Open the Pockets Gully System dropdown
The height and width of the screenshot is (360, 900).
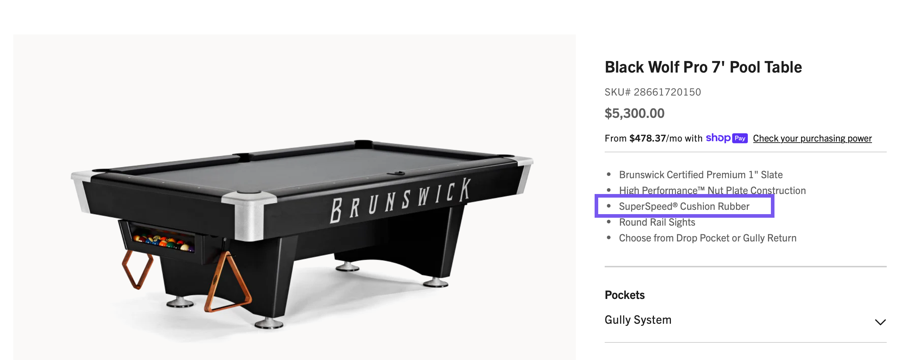pos(746,320)
